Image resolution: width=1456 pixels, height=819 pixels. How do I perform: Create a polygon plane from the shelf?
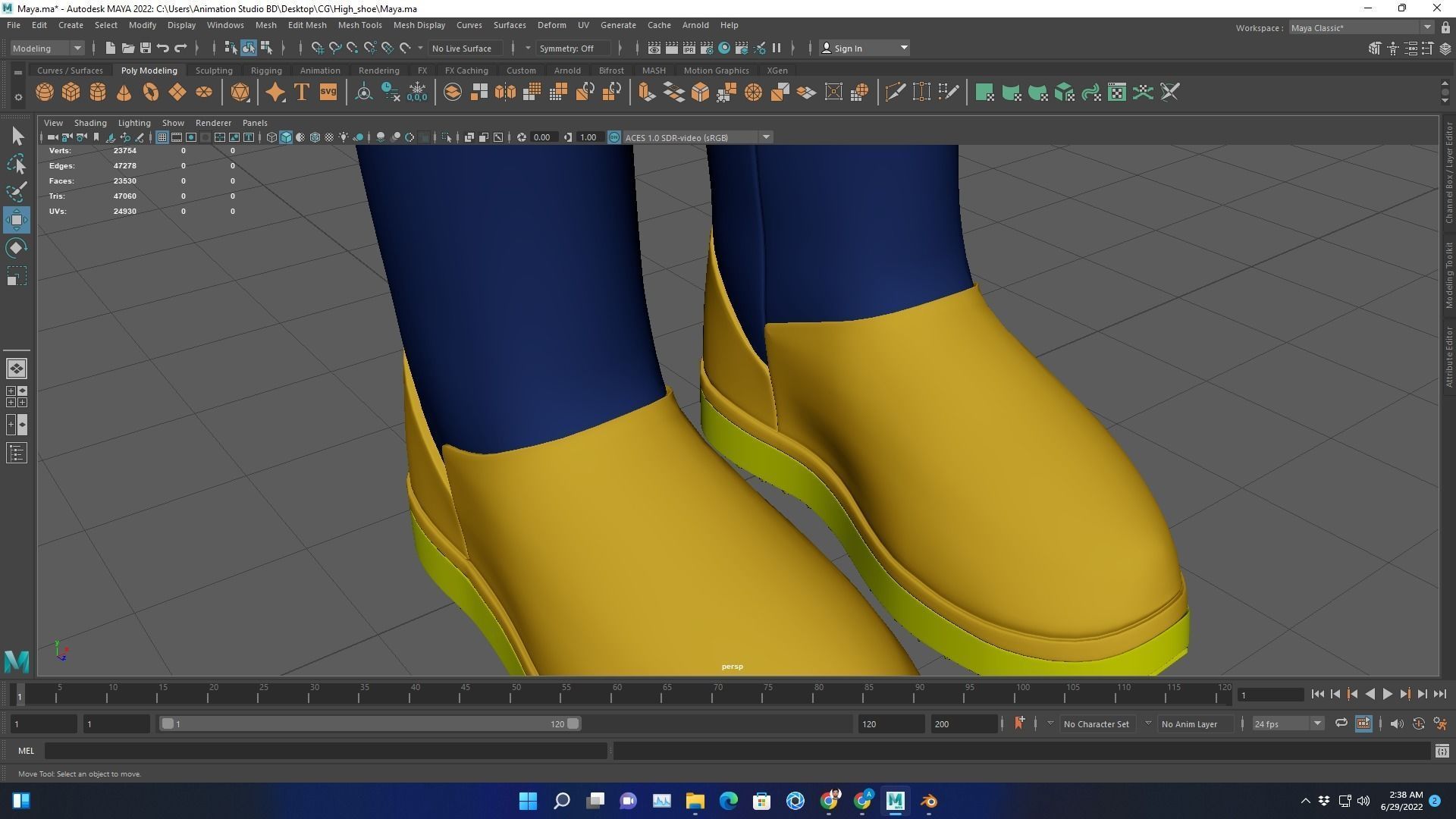(177, 93)
